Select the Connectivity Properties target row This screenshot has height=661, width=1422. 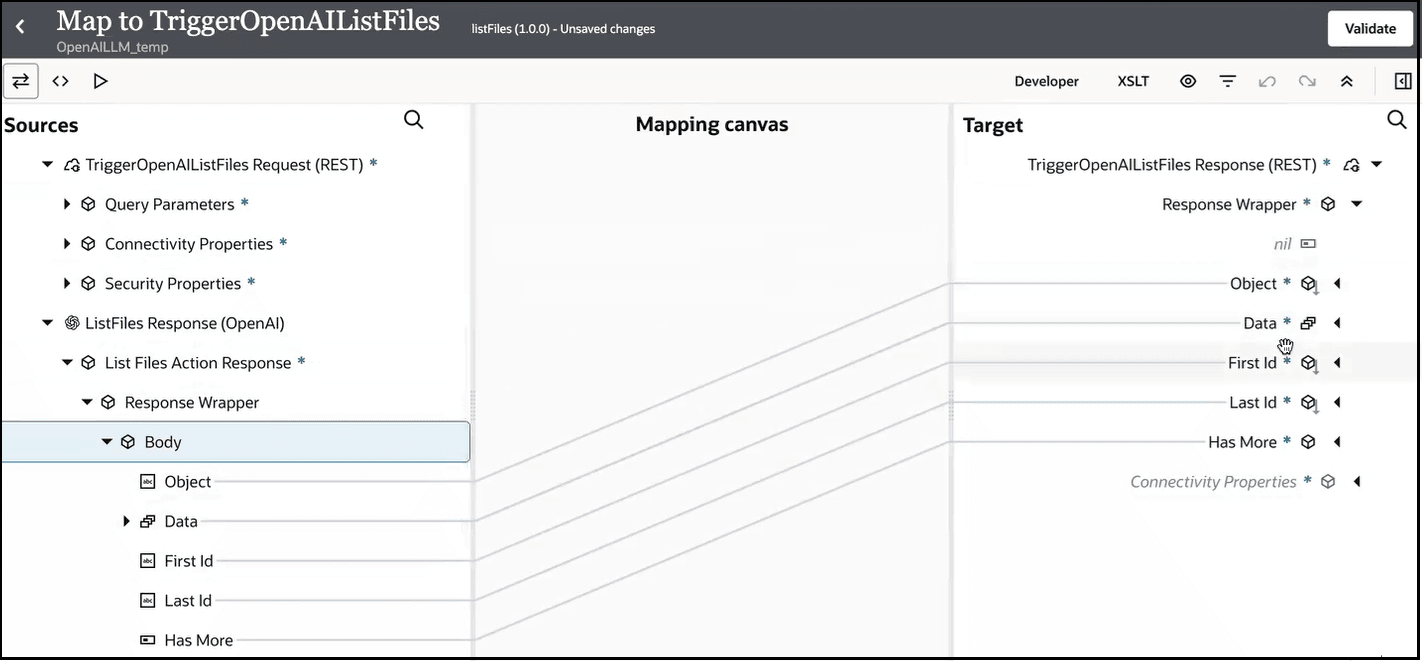pyautogui.click(x=1215, y=481)
